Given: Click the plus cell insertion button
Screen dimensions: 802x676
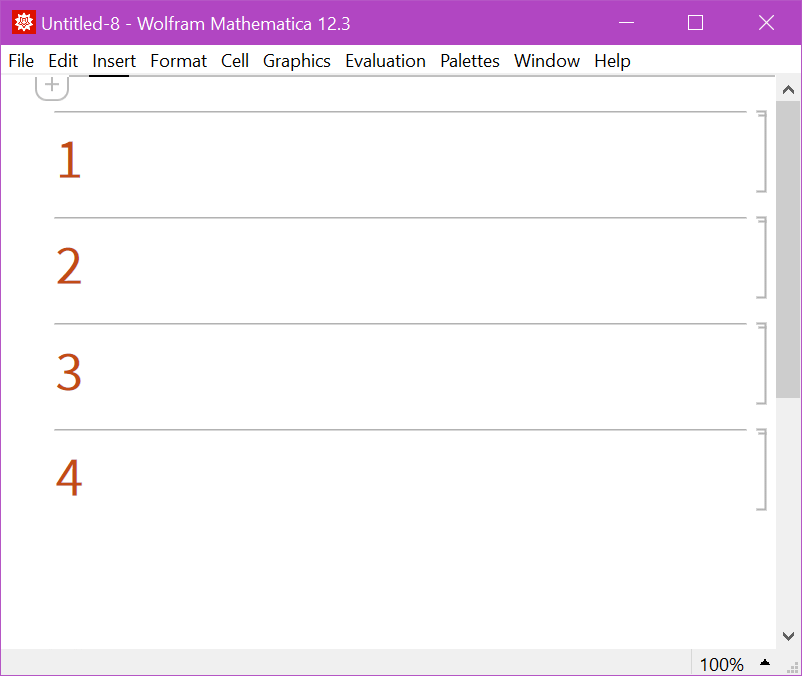Looking at the screenshot, I should [x=52, y=86].
